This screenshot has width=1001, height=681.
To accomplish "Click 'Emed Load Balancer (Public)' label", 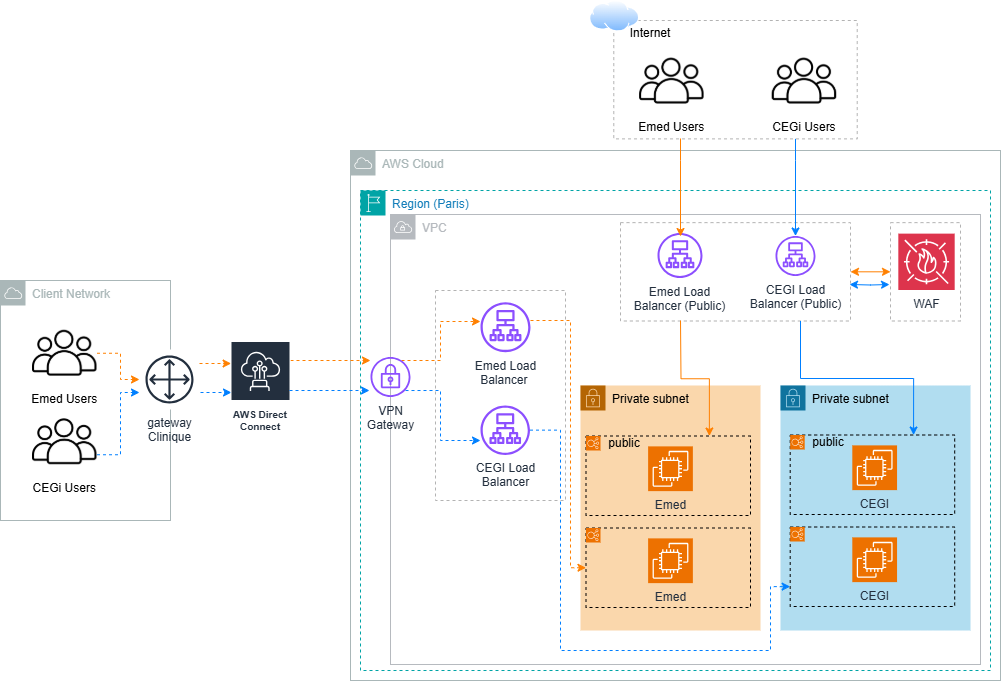I will pyautogui.click(x=680, y=298).
